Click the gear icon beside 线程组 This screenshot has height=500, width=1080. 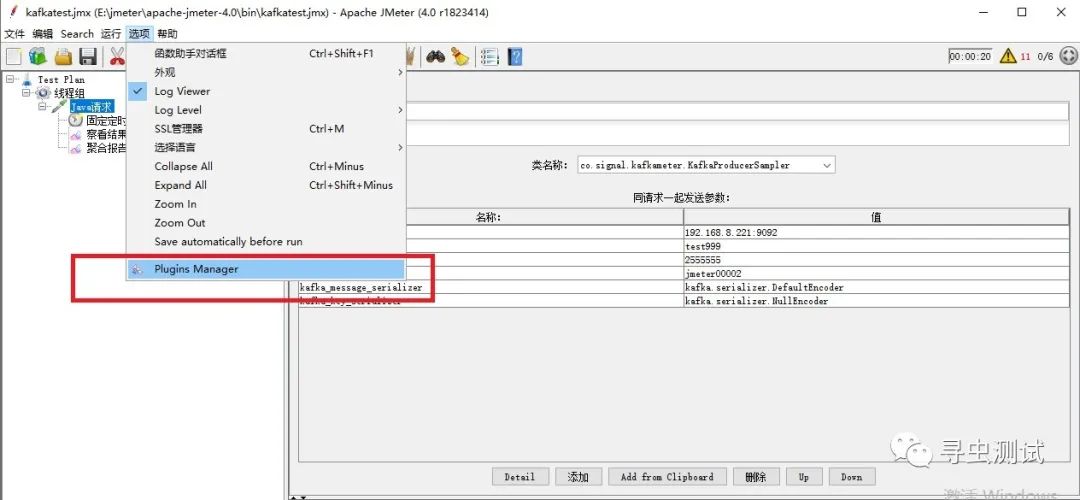coord(44,93)
